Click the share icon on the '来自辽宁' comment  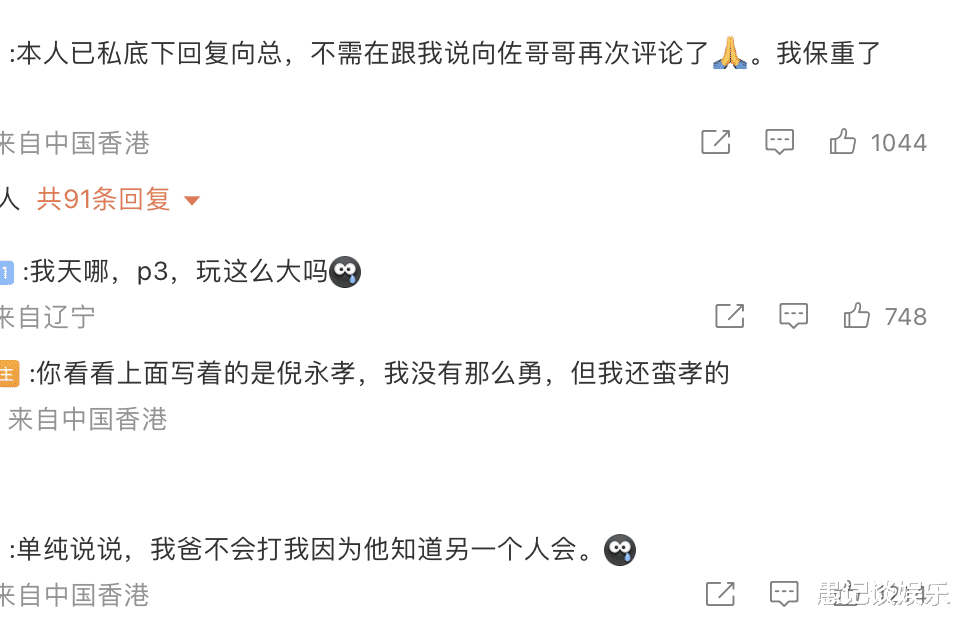[x=729, y=316]
